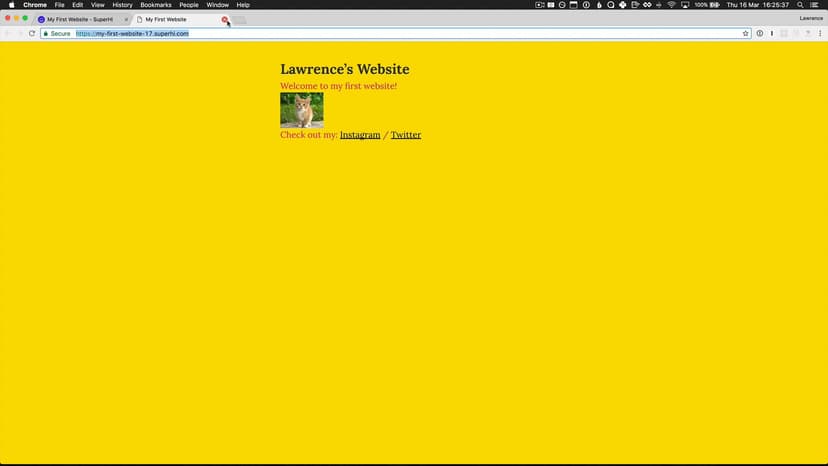Click the page reload button

point(32,33)
